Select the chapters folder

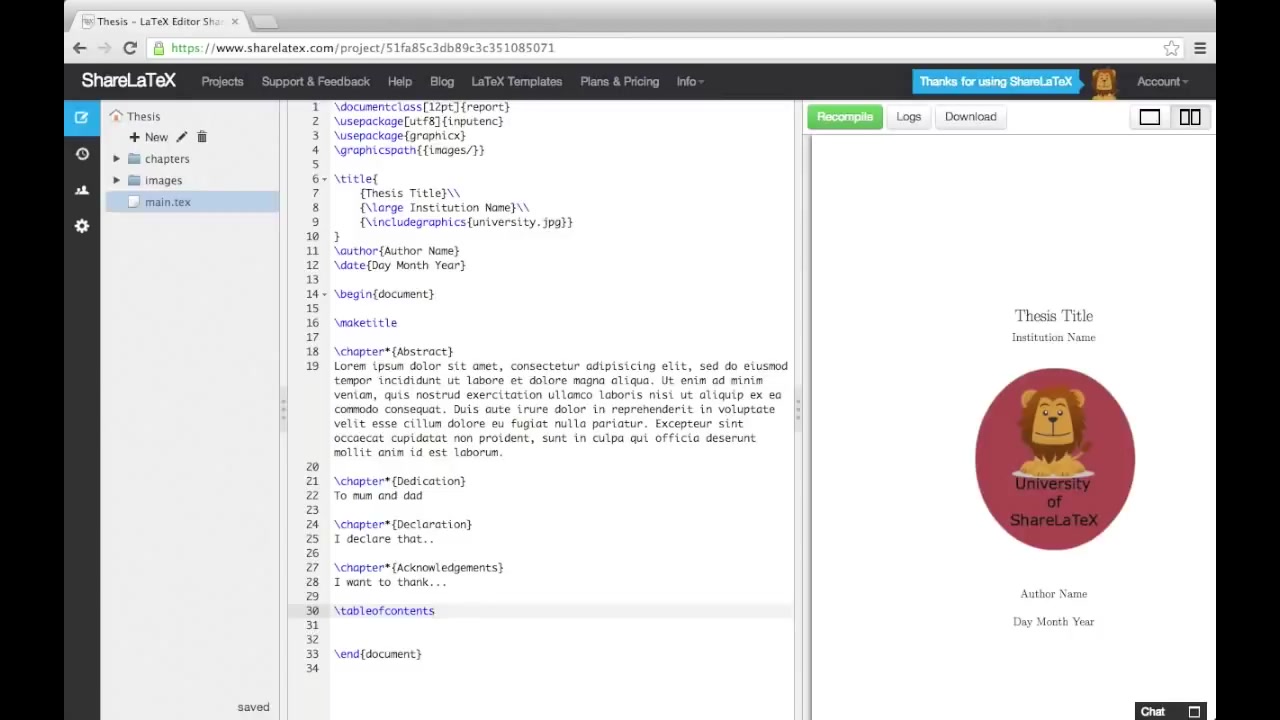coord(167,159)
